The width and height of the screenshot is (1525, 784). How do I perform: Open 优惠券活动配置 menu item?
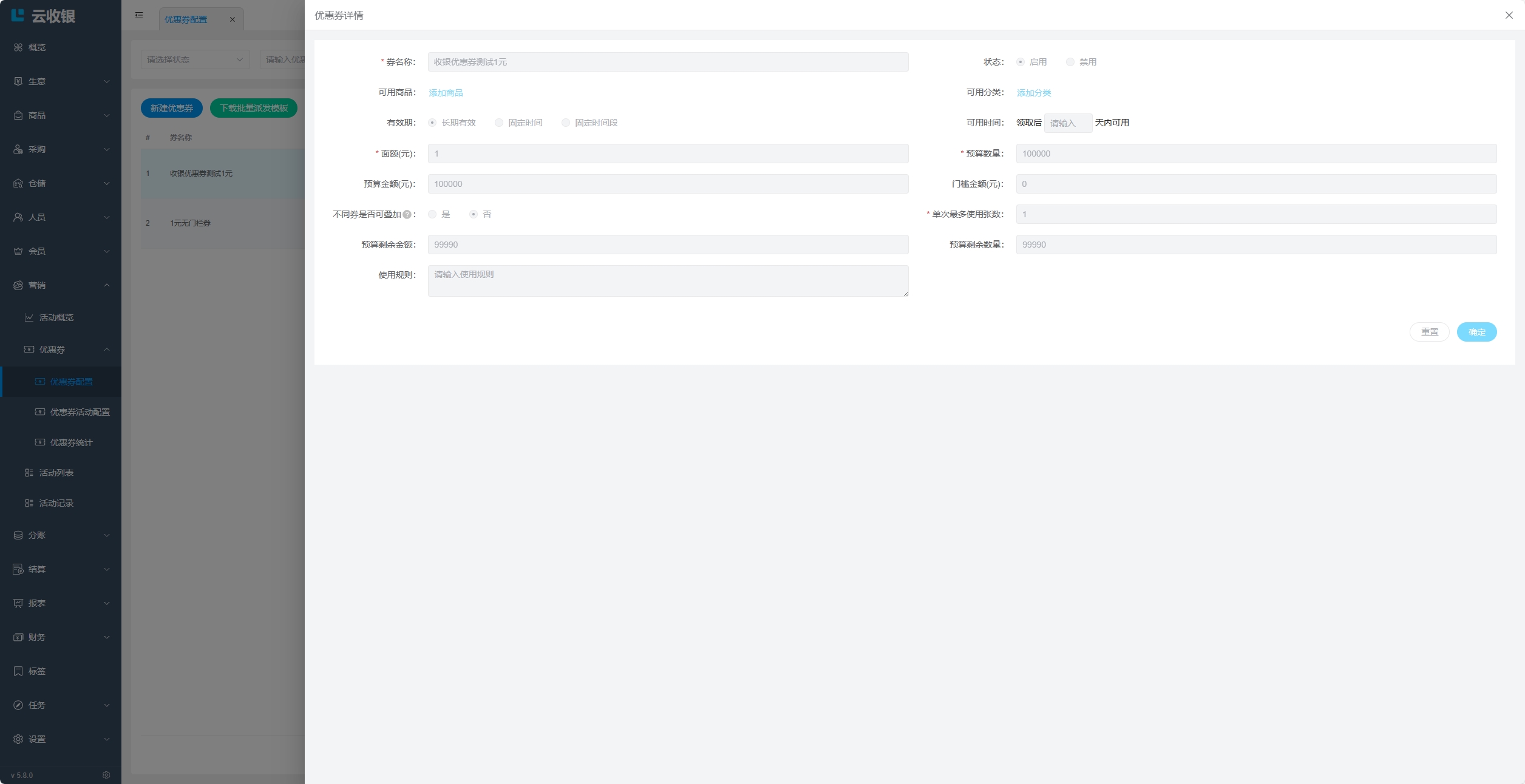coord(80,412)
